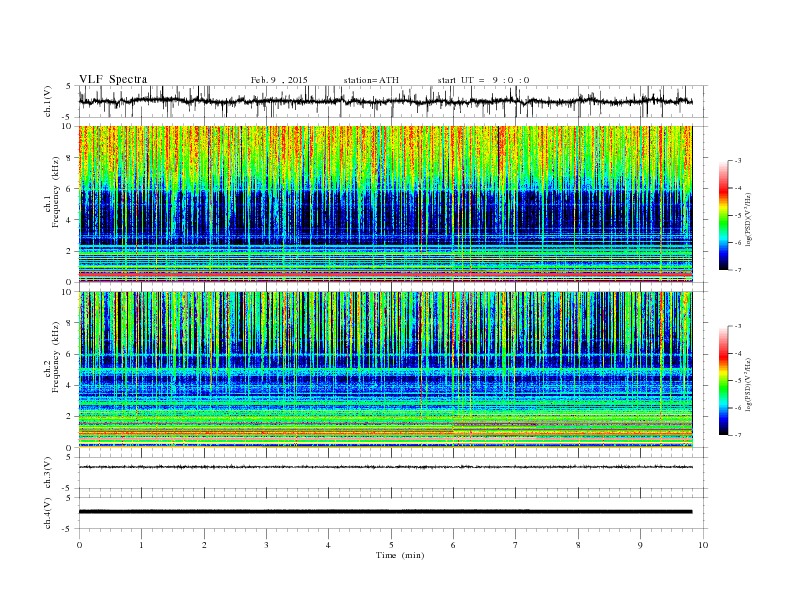Click the ch.3 voltage waveform trace
Viewport: 792px width, 612px height.
pos(385,467)
